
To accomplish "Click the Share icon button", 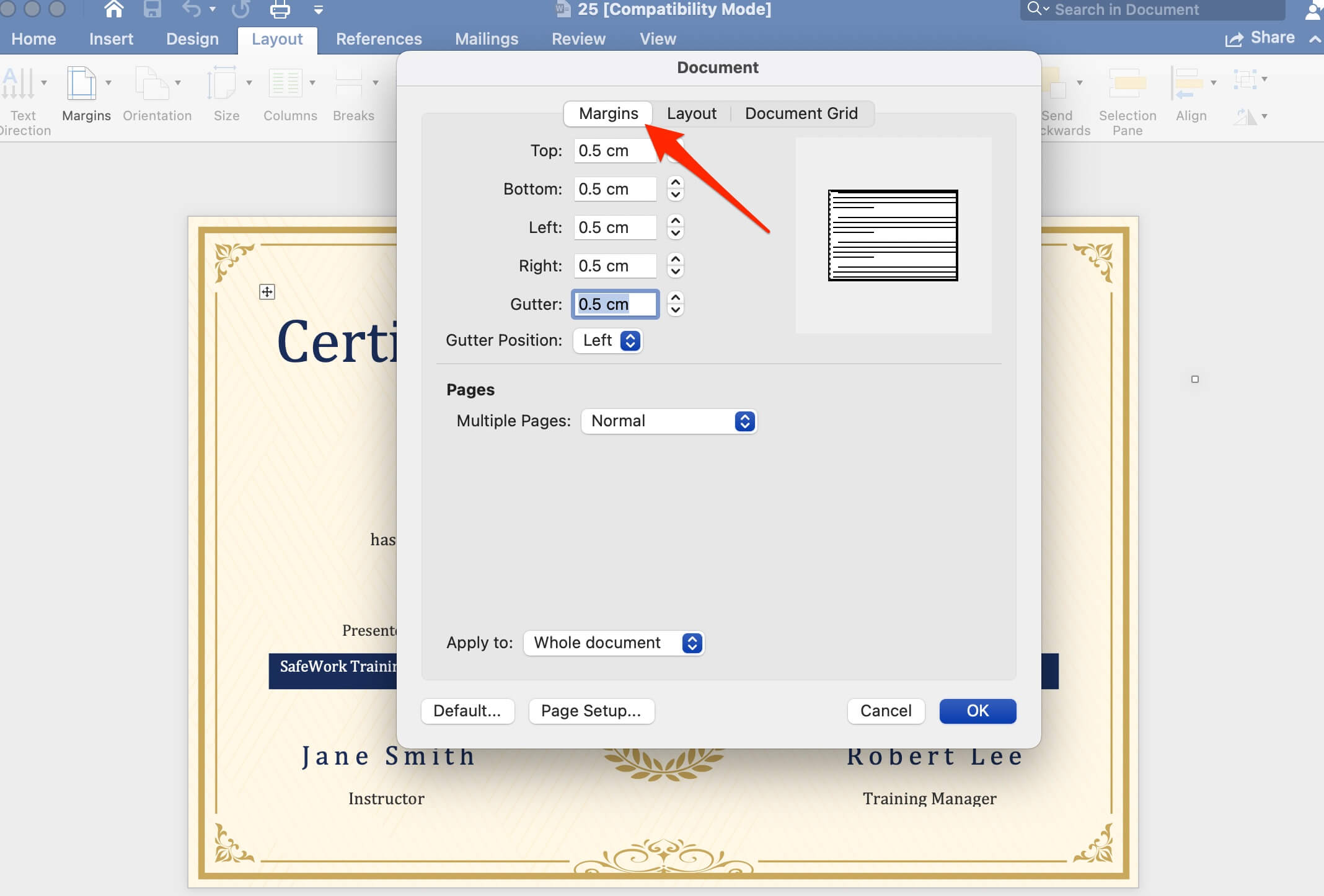I will point(1234,39).
